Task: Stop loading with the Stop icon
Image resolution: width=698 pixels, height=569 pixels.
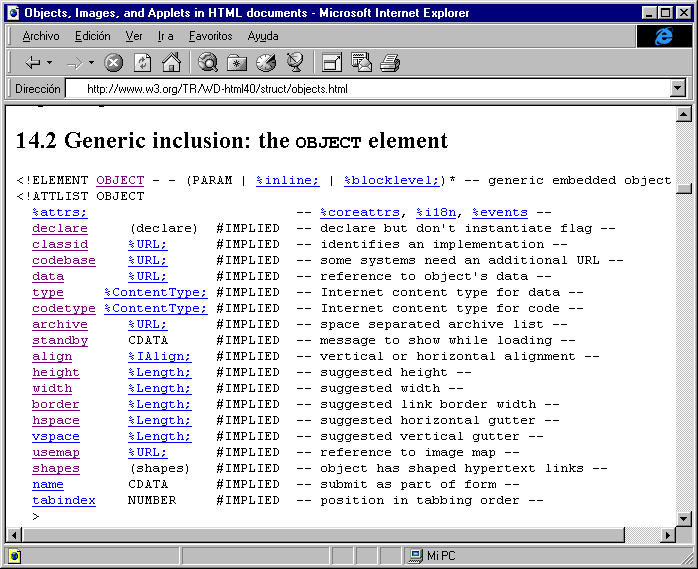Action: coord(114,63)
